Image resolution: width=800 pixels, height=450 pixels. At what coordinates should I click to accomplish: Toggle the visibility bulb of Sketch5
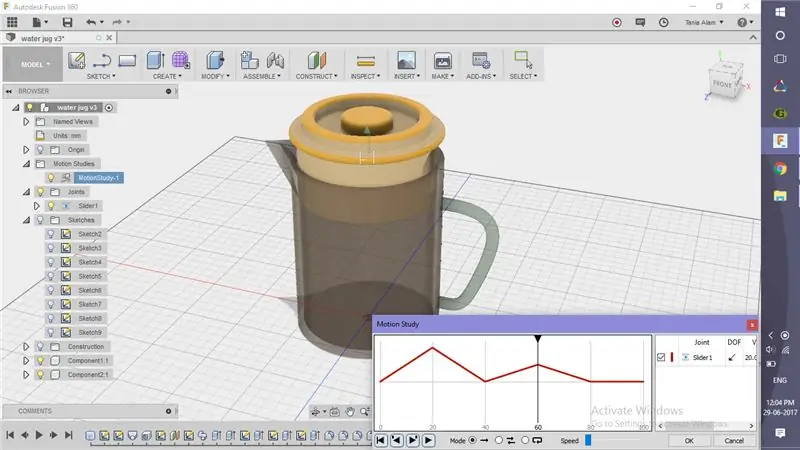[x=51, y=276]
